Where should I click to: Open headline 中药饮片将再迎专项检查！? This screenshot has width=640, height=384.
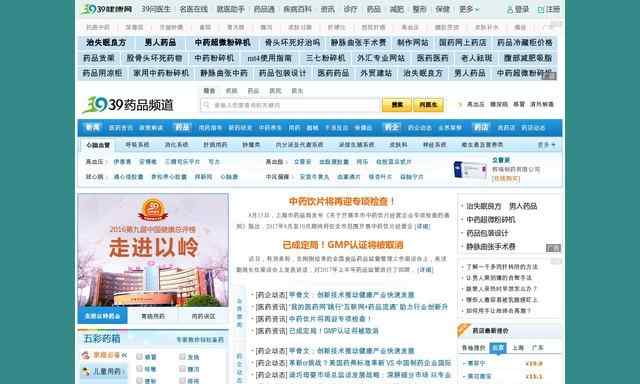(342, 201)
